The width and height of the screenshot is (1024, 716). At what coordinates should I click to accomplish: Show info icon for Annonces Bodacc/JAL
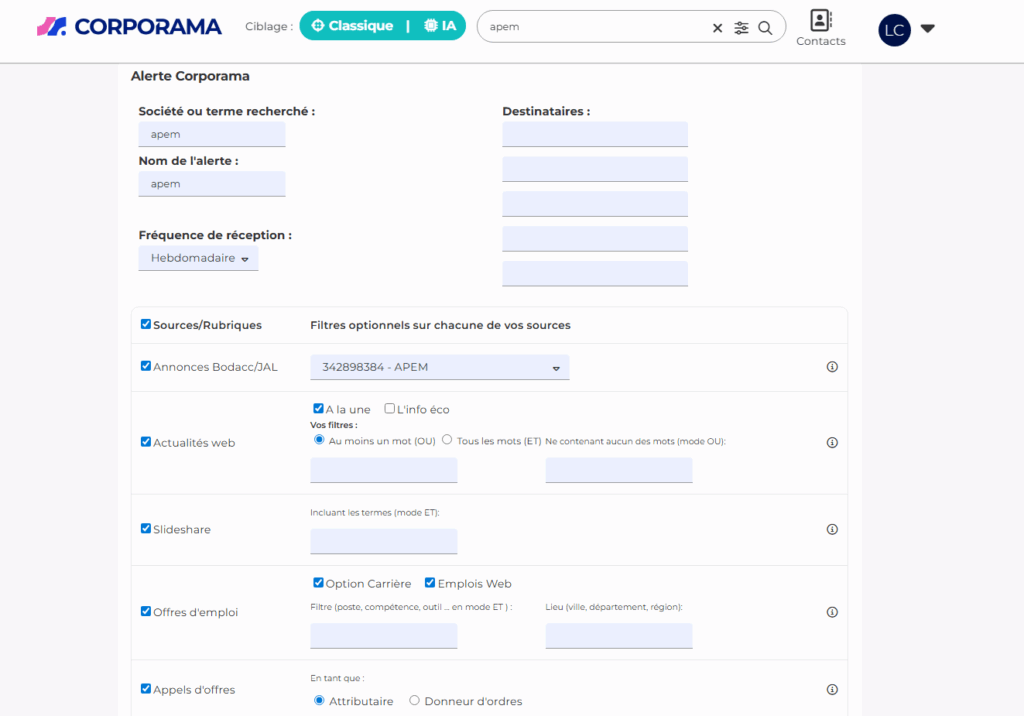point(832,367)
